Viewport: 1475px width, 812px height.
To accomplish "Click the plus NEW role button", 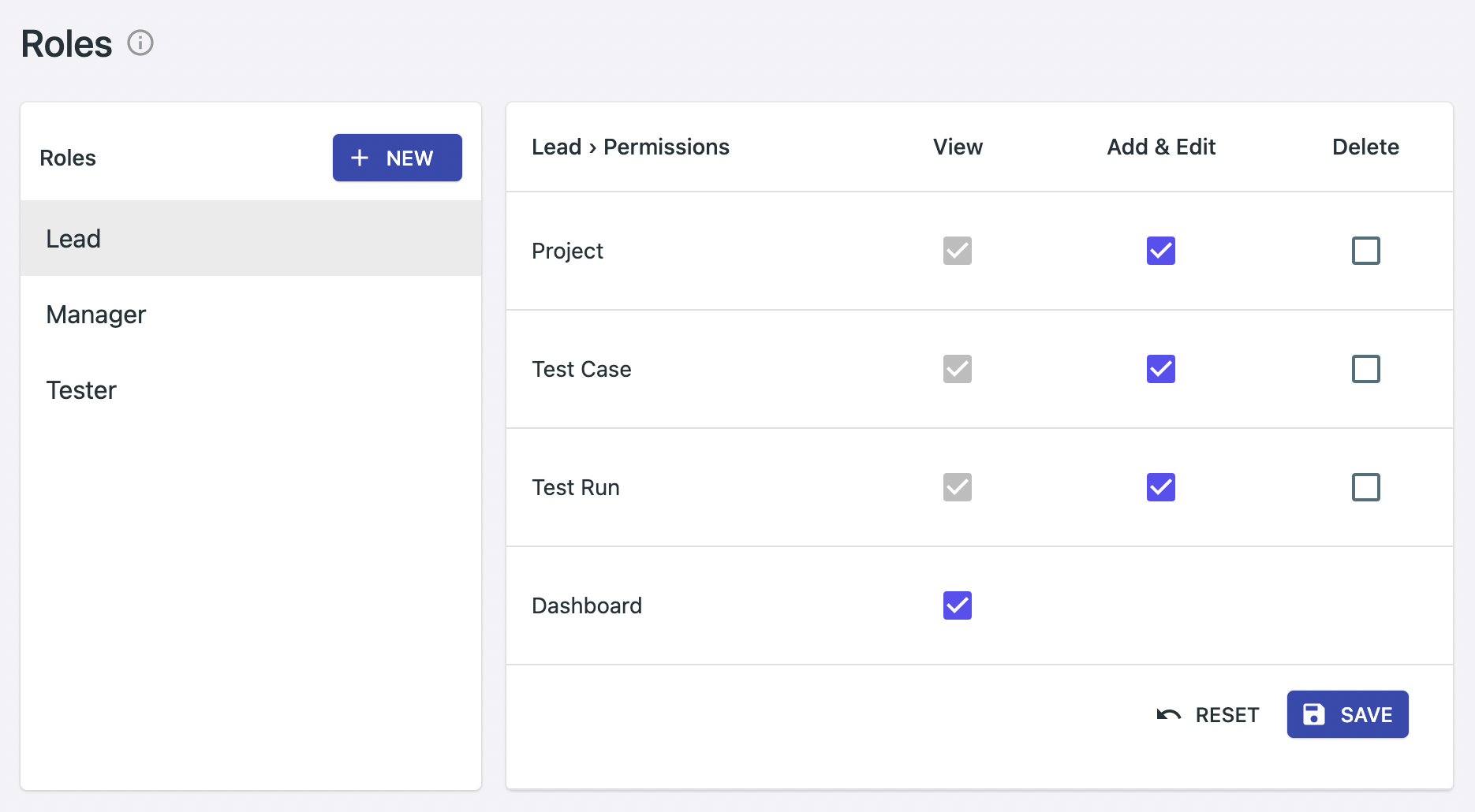I will coord(397,158).
